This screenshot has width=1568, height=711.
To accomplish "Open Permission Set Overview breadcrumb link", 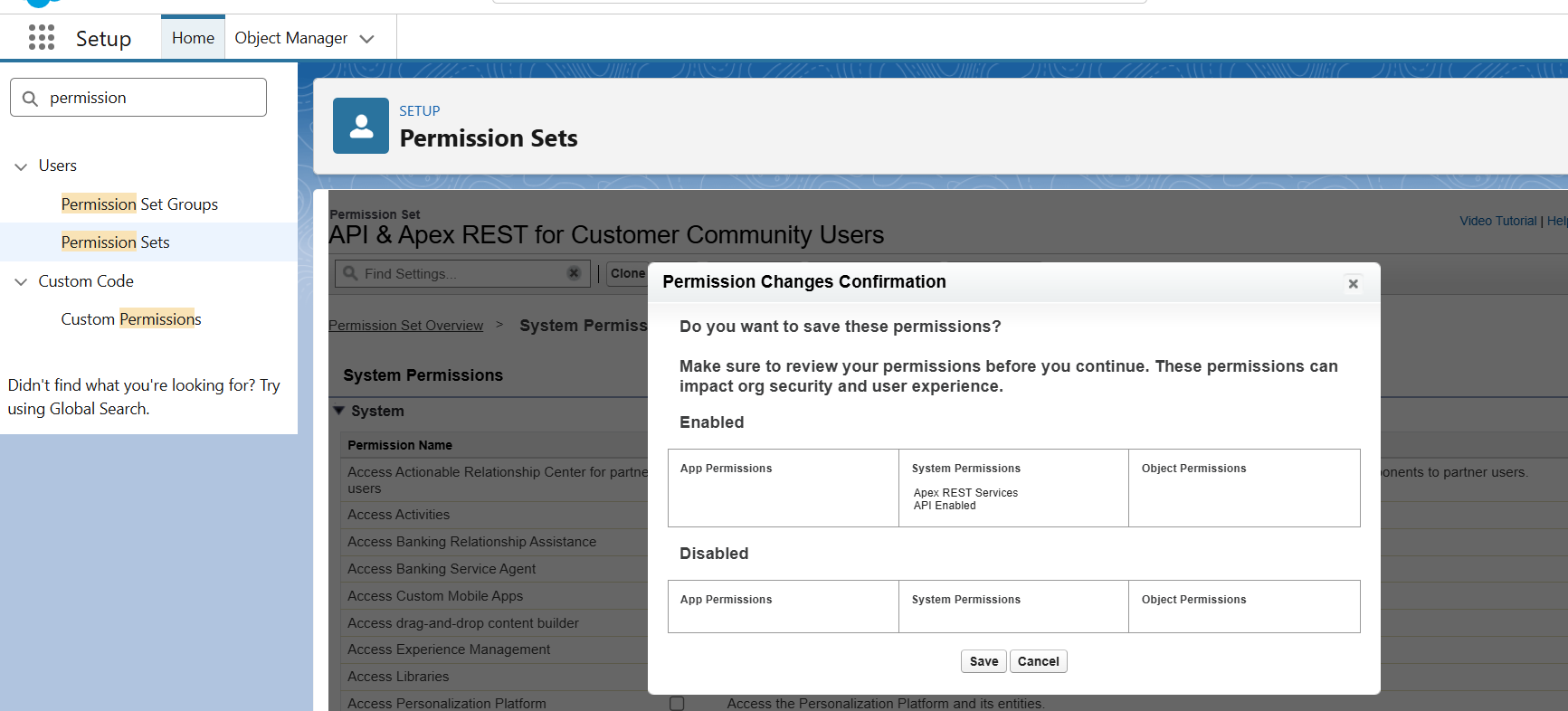I will (405, 326).
